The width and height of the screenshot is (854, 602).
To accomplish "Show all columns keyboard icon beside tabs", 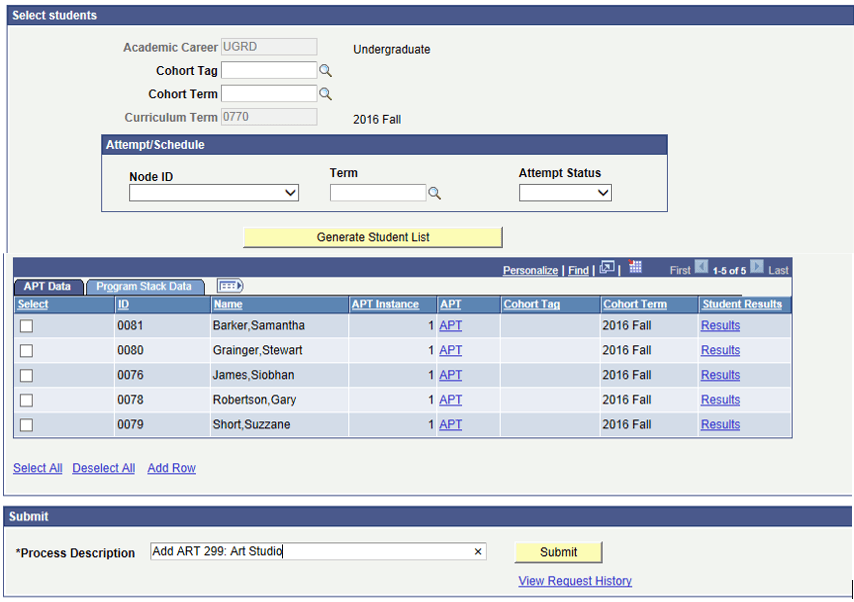I will click(229, 287).
